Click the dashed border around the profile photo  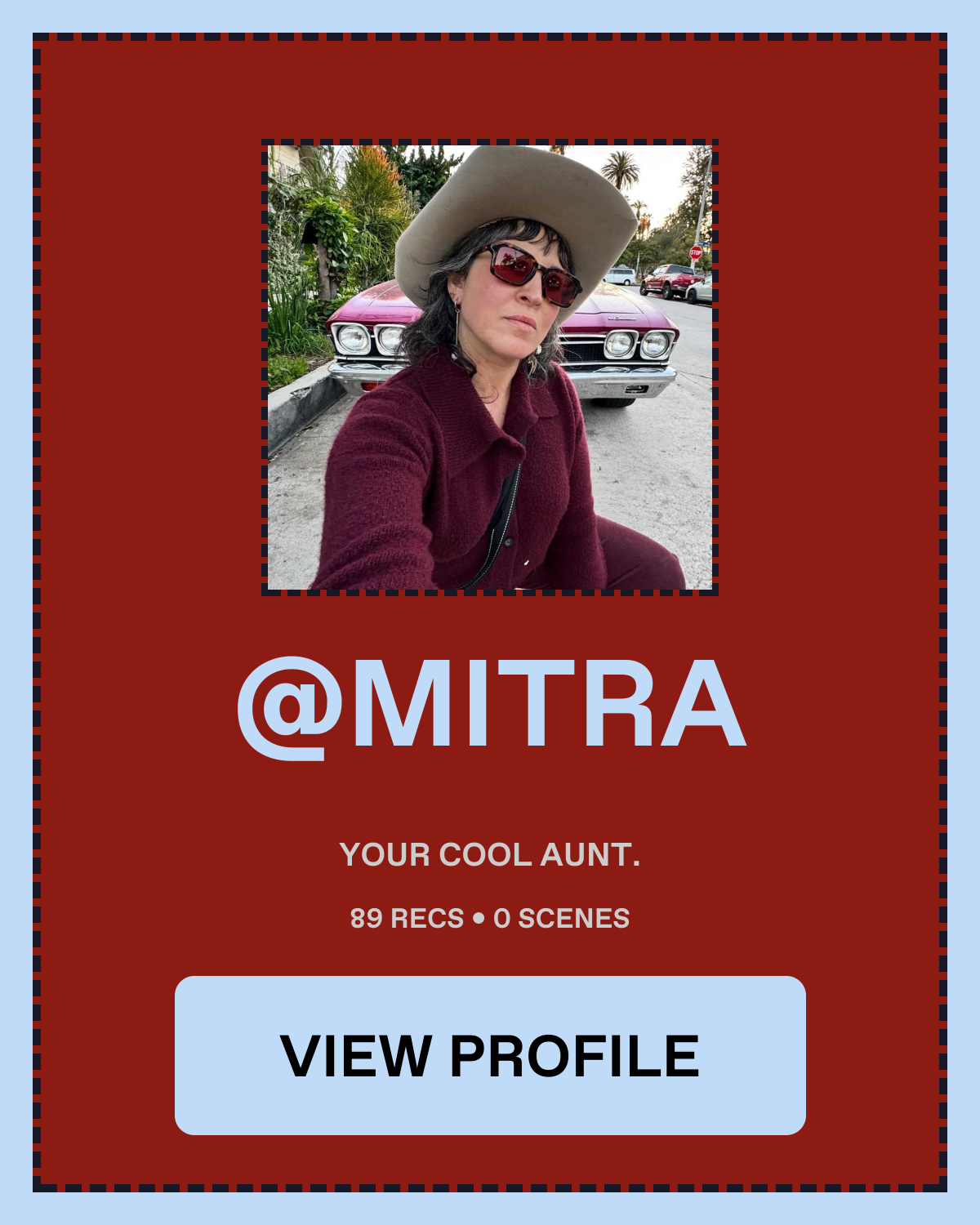[x=490, y=142]
